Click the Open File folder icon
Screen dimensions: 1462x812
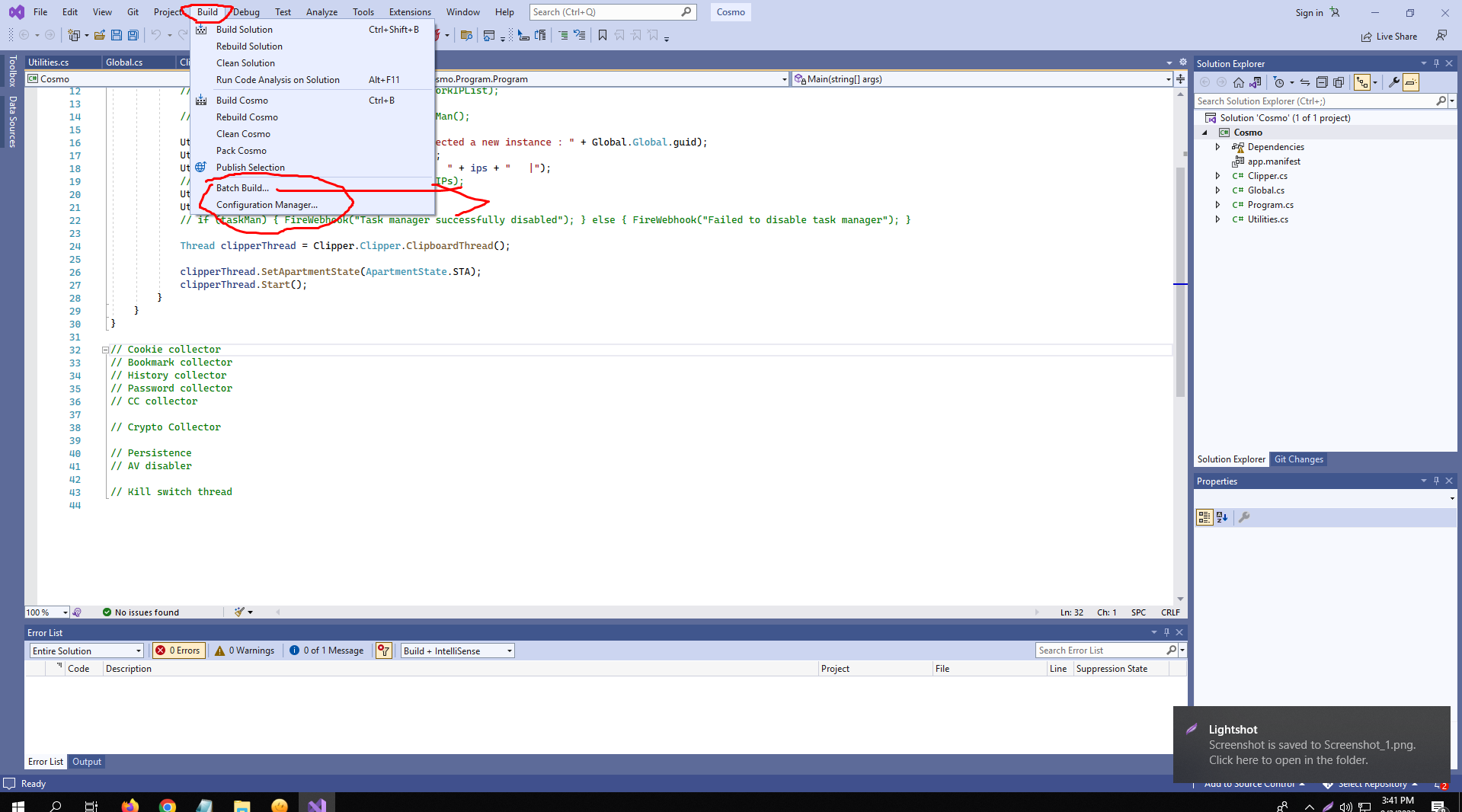100,35
